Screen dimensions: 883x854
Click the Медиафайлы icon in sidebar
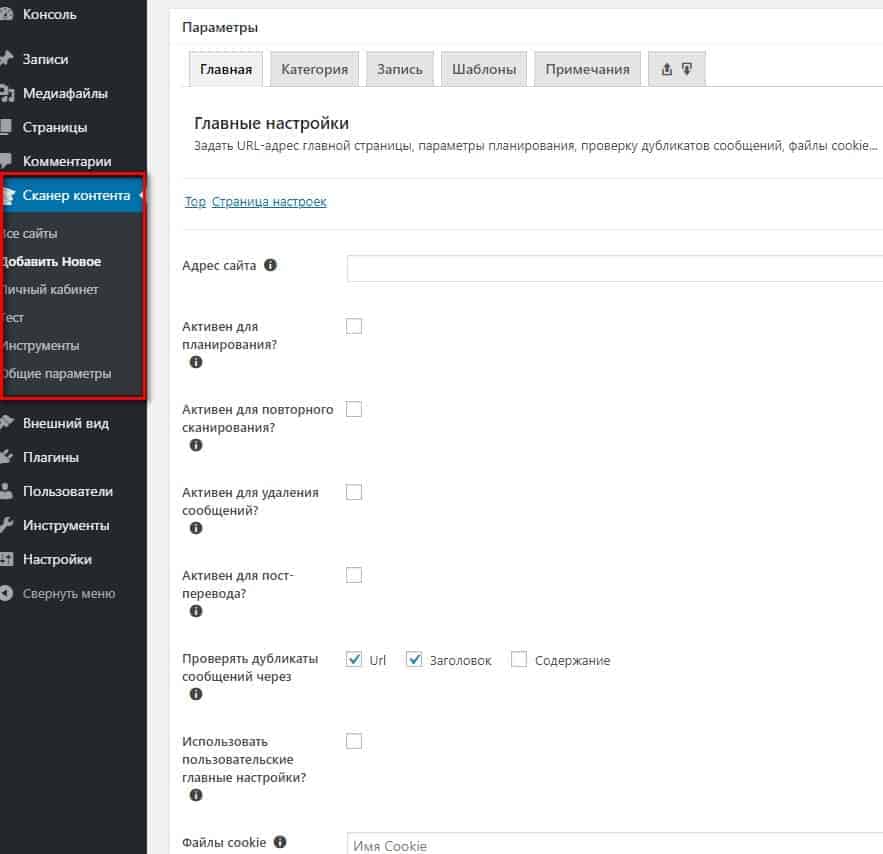click(7, 94)
